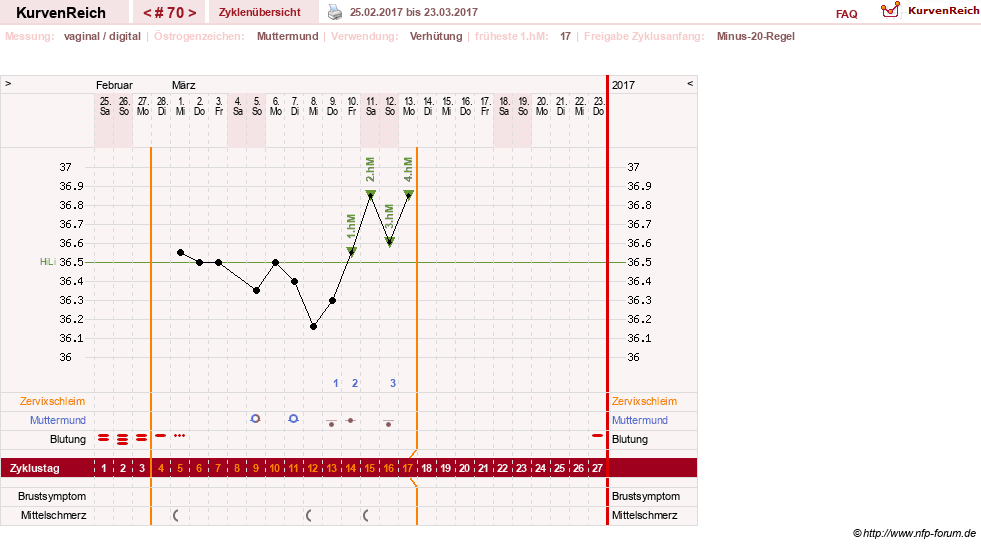Click the right-side Zervixschleim label
The image size is (981, 545).
(644, 401)
